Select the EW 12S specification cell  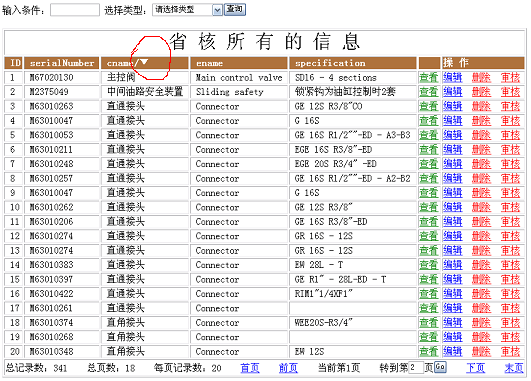click(353, 351)
